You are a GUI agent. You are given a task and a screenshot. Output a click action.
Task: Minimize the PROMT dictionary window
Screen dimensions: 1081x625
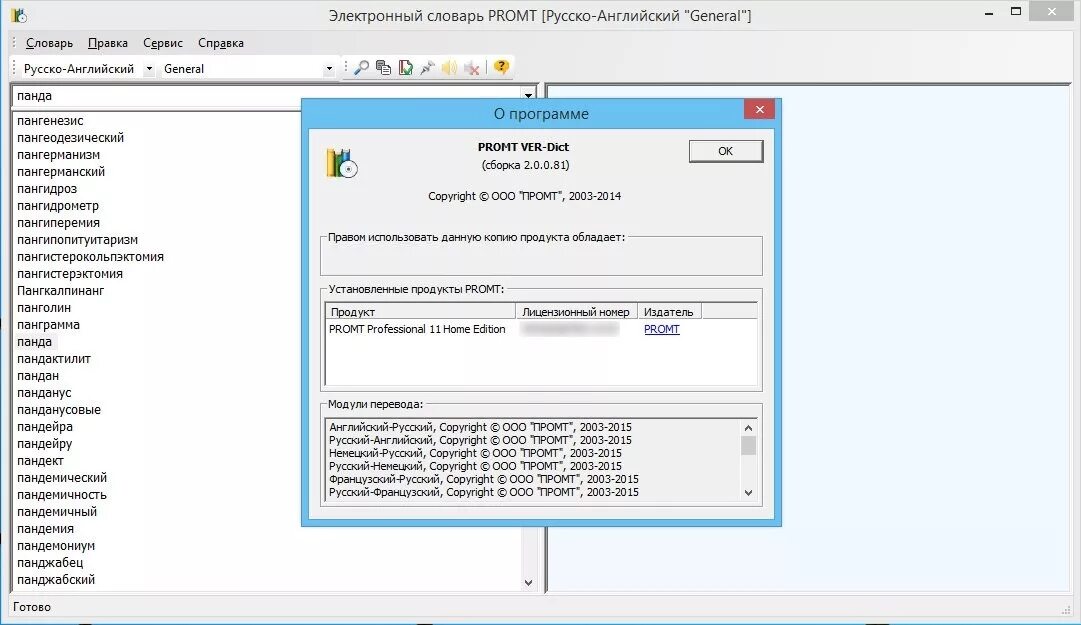tap(989, 12)
